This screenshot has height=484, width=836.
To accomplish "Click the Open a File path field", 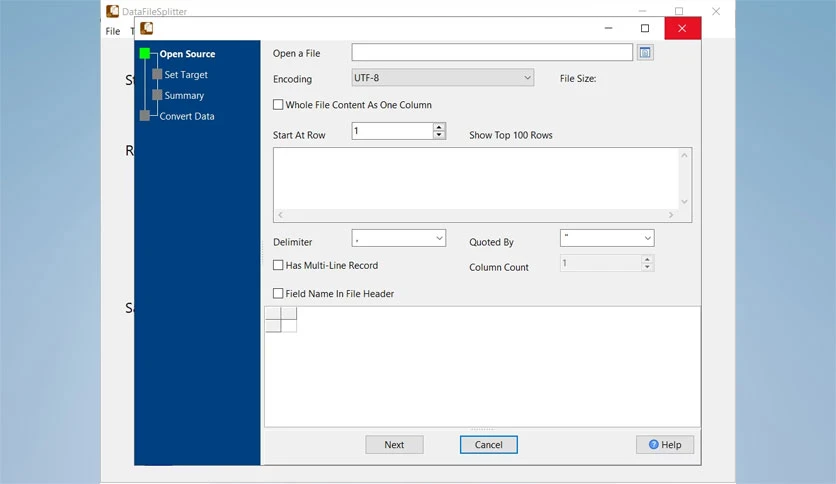I will [x=492, y=52].
